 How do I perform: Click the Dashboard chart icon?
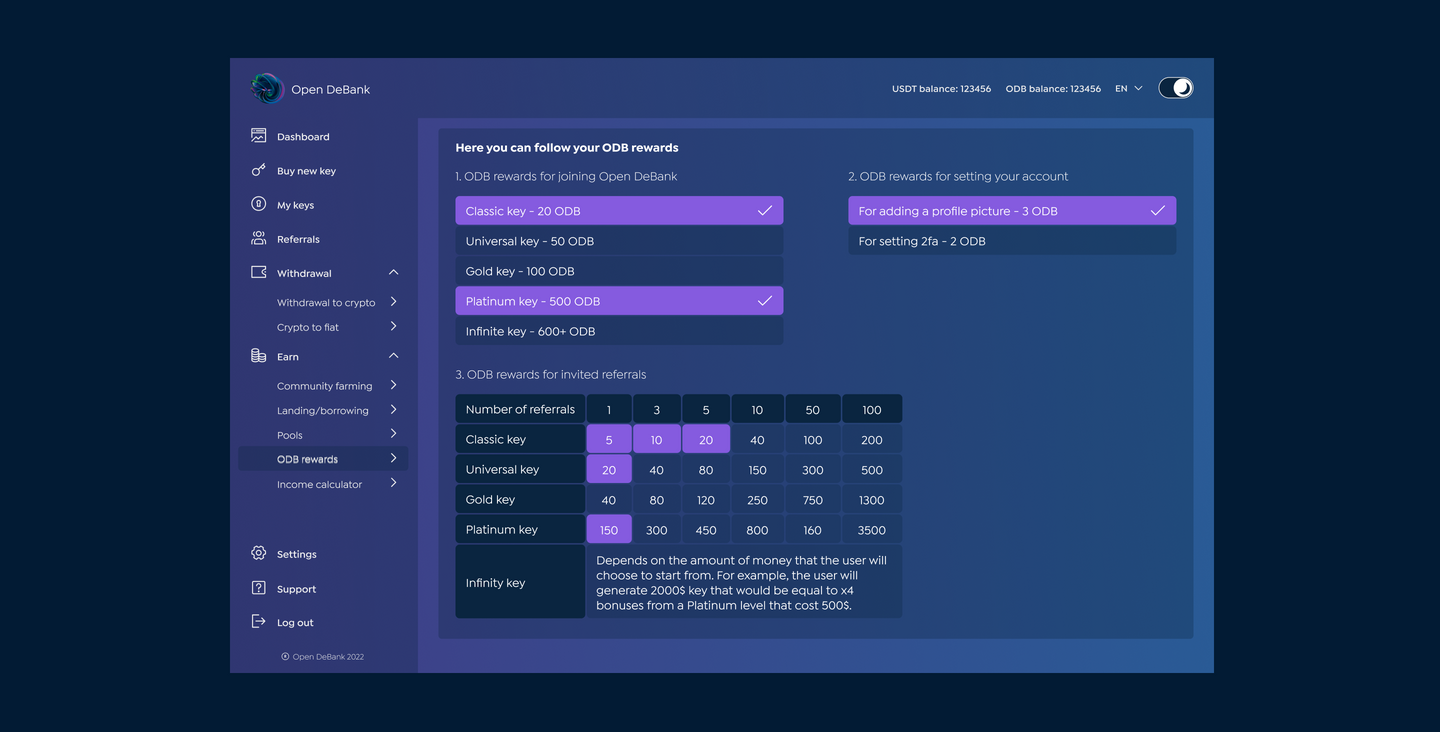(258, 136)
